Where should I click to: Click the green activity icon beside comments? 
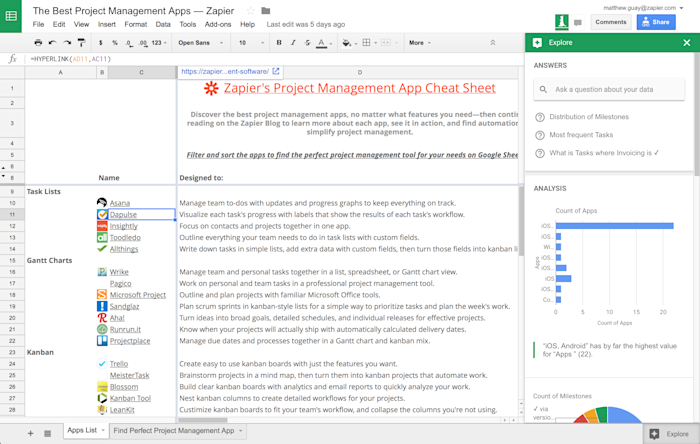tap(562, 22)
